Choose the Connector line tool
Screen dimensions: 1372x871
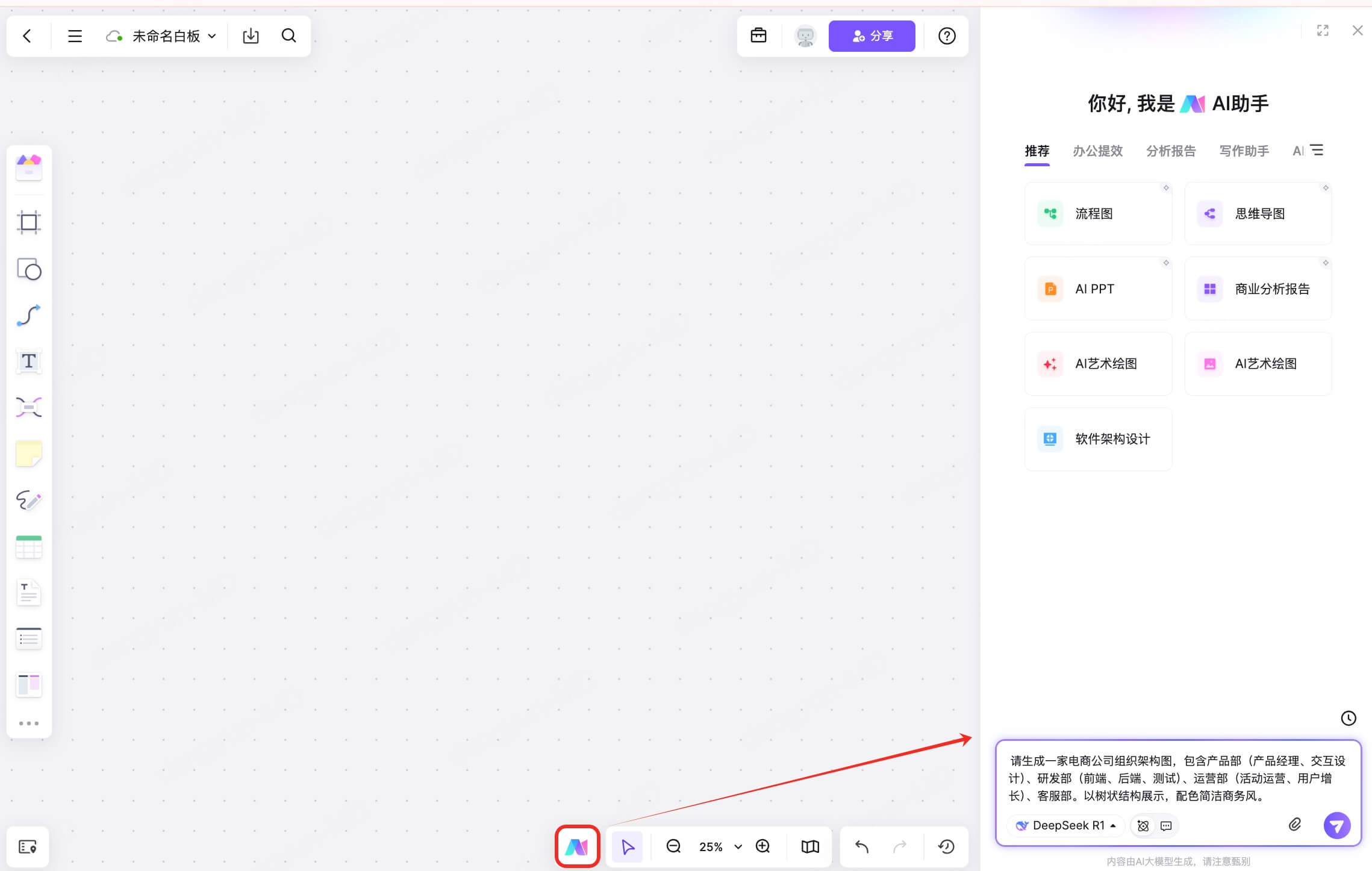point(28,316)
